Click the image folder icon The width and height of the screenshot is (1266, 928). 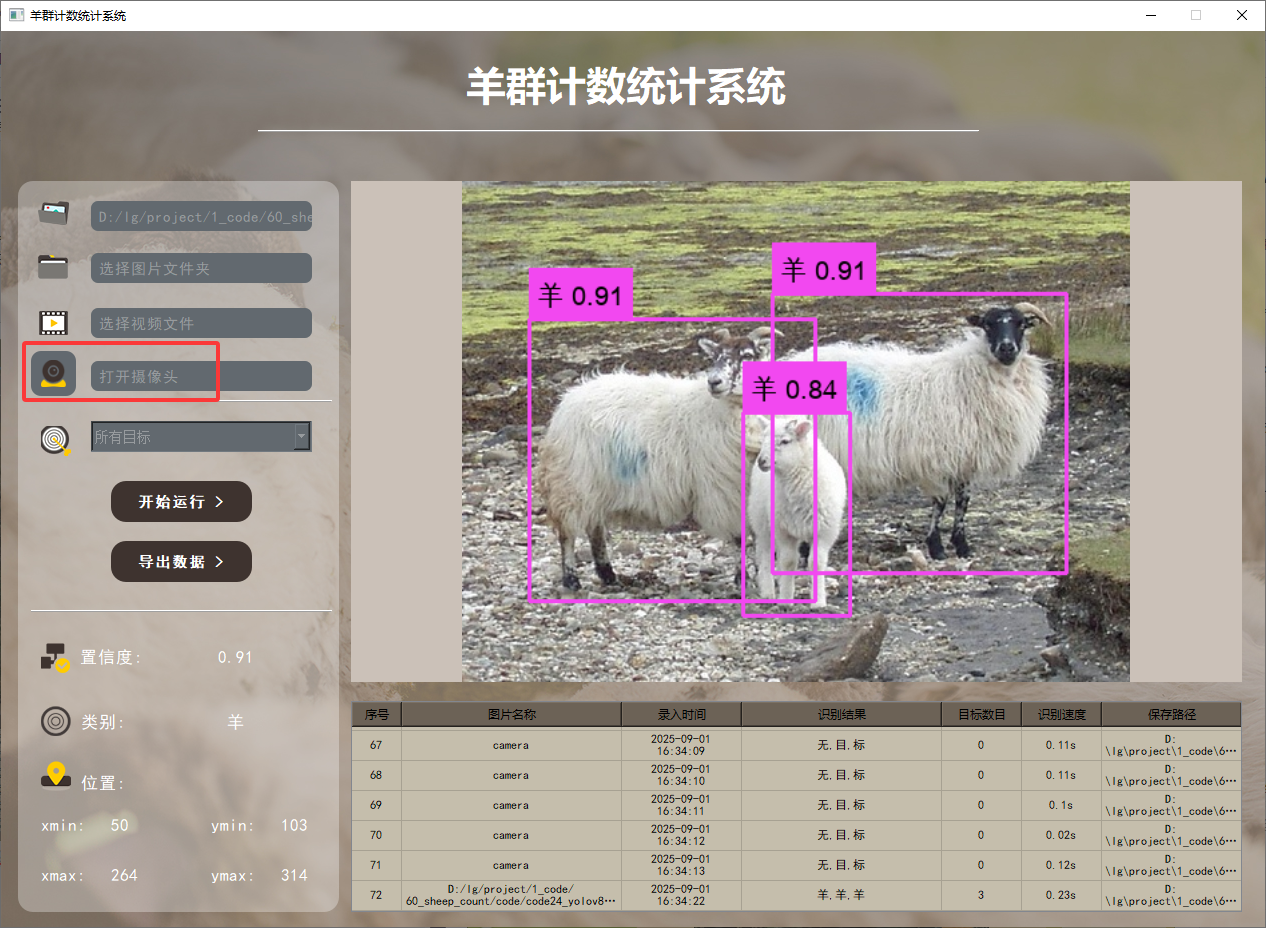pyautogui.click(x=53, y=267)
